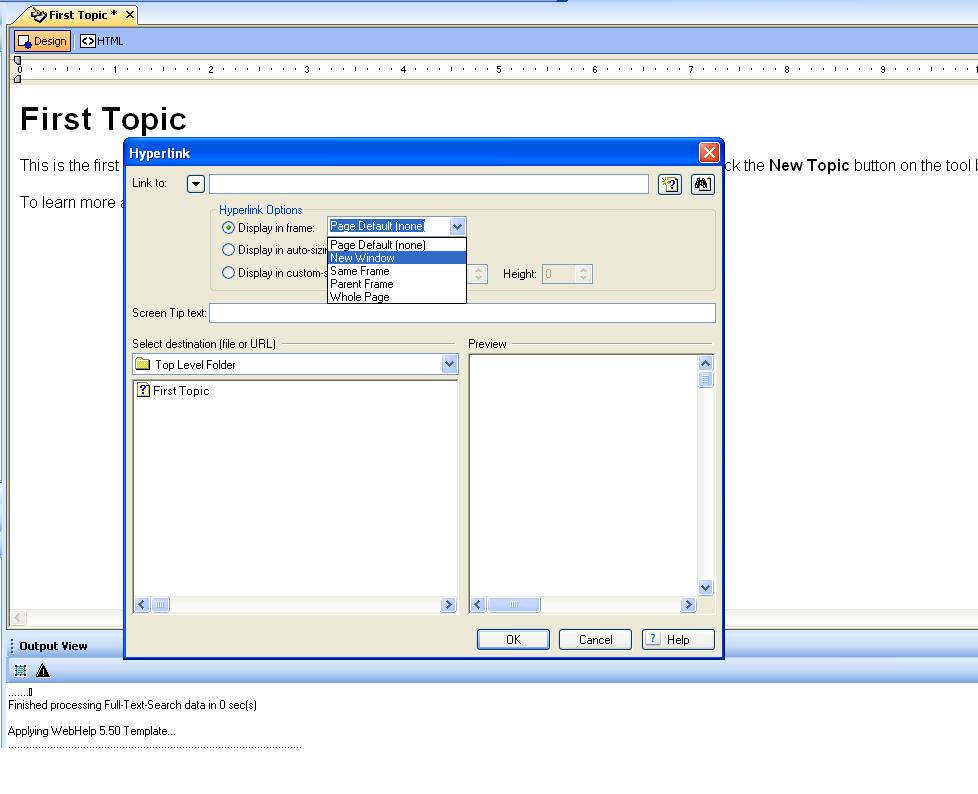Click the warning triangle icon in Output View
978x794 pixels.
point(42,670)
